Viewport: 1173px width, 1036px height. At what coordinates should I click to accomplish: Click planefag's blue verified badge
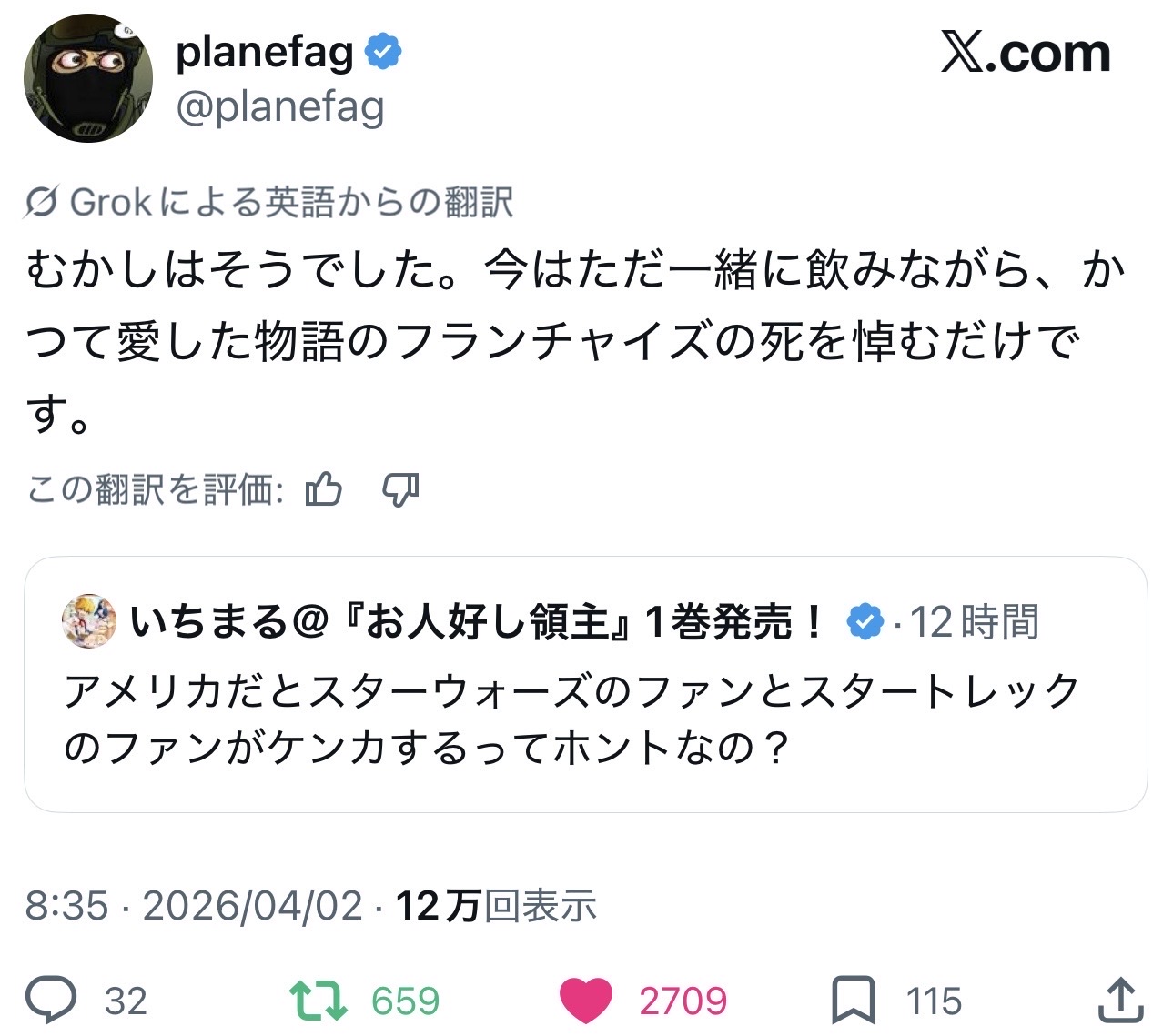click(383, 52)
